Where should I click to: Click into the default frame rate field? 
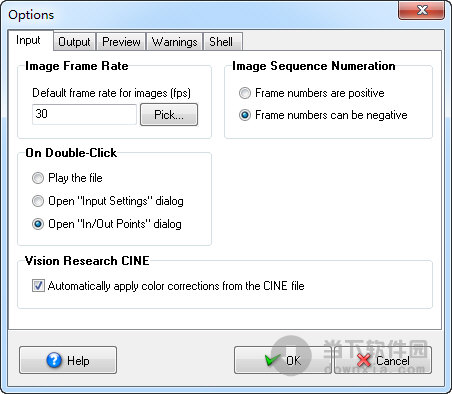[84, 114]
